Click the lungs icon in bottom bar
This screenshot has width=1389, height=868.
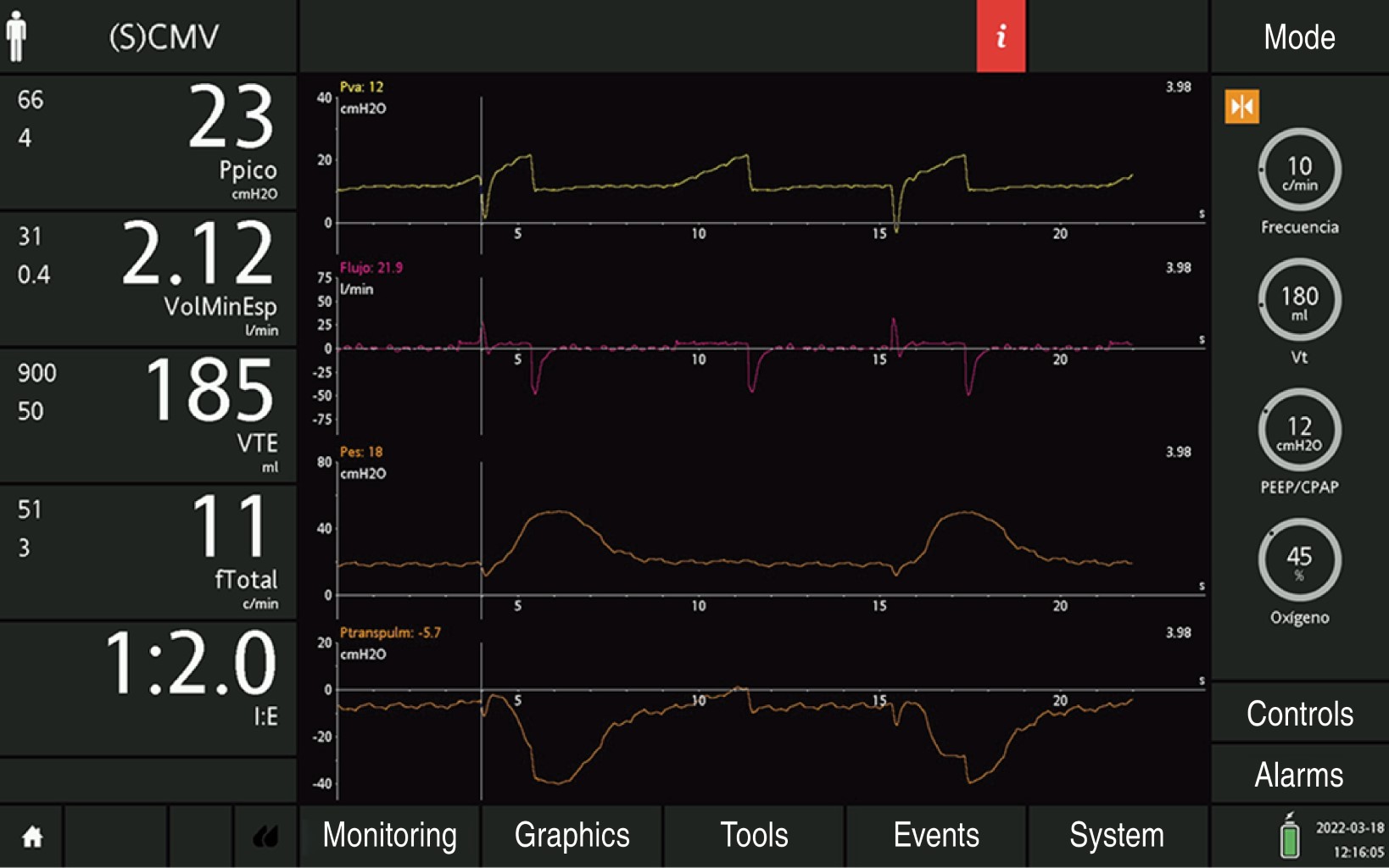(x=265, y=837)
